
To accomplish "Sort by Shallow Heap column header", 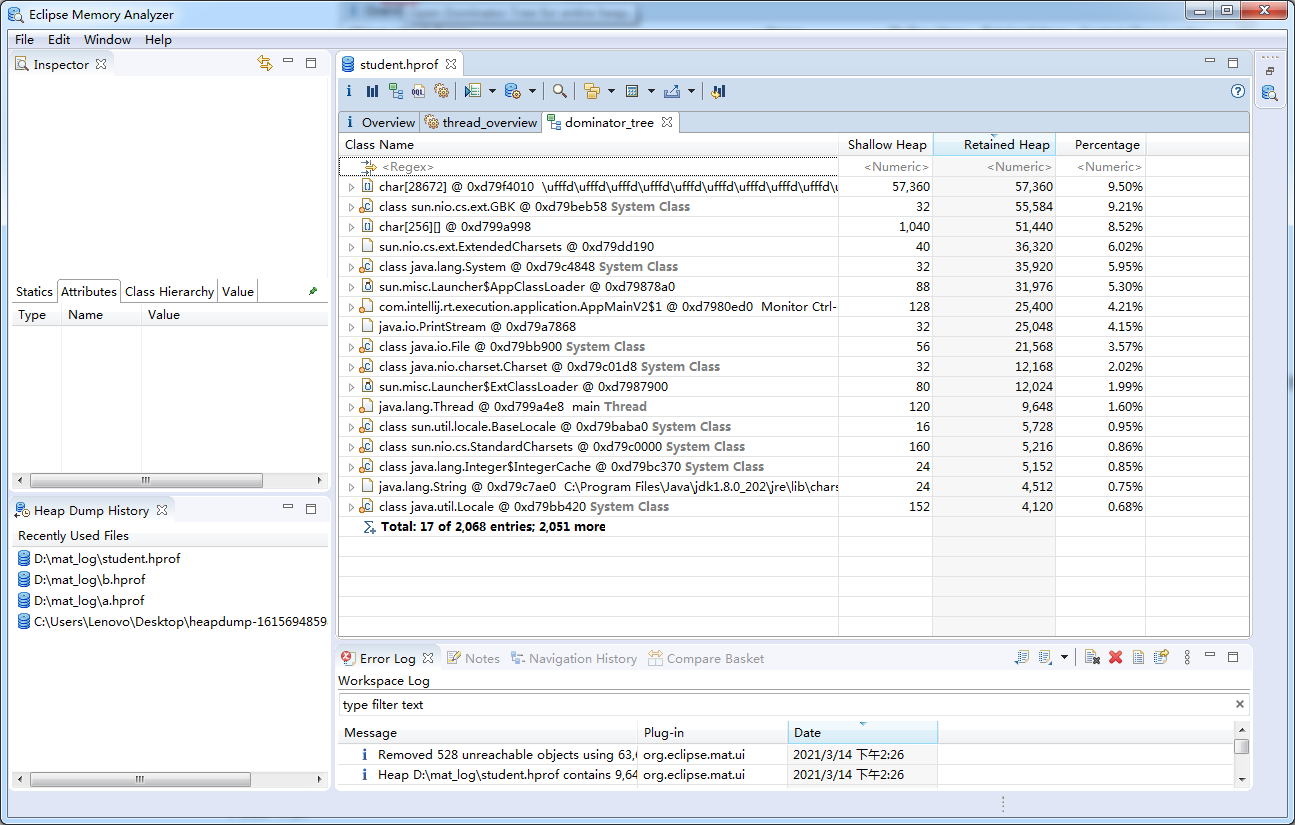I will tap(886, 145).
